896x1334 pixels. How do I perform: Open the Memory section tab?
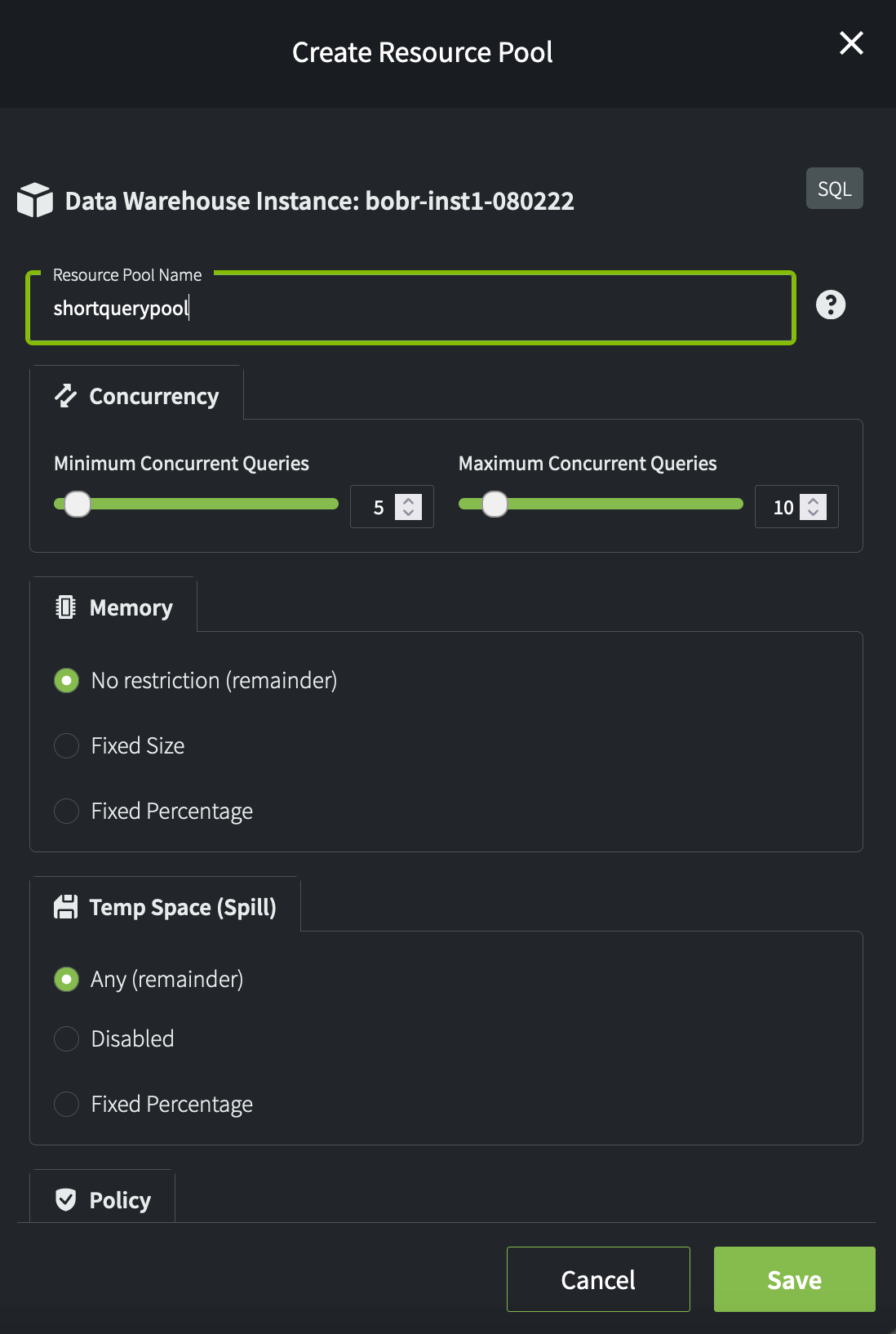(130, 607)
